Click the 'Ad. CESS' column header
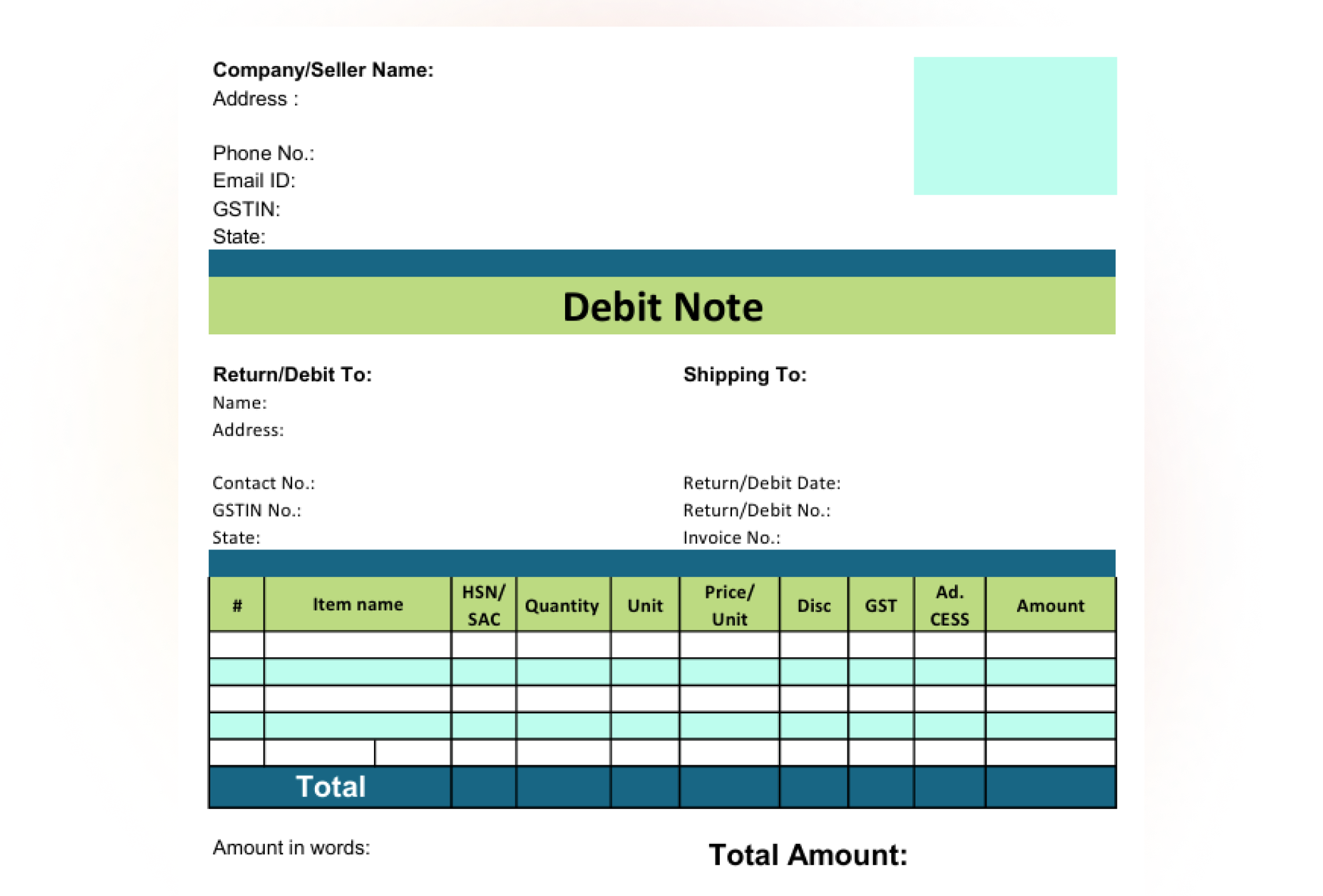1323x896 pixels. tap(949, 605)
